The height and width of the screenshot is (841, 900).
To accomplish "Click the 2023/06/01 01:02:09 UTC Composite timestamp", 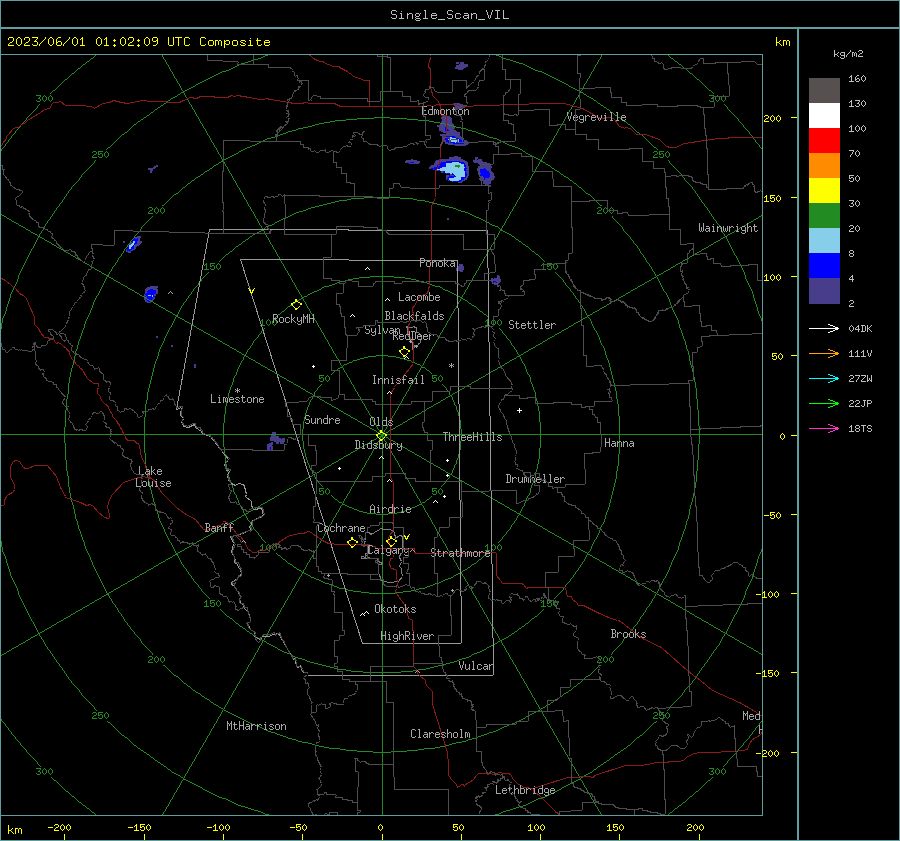I will pos(138,42).
